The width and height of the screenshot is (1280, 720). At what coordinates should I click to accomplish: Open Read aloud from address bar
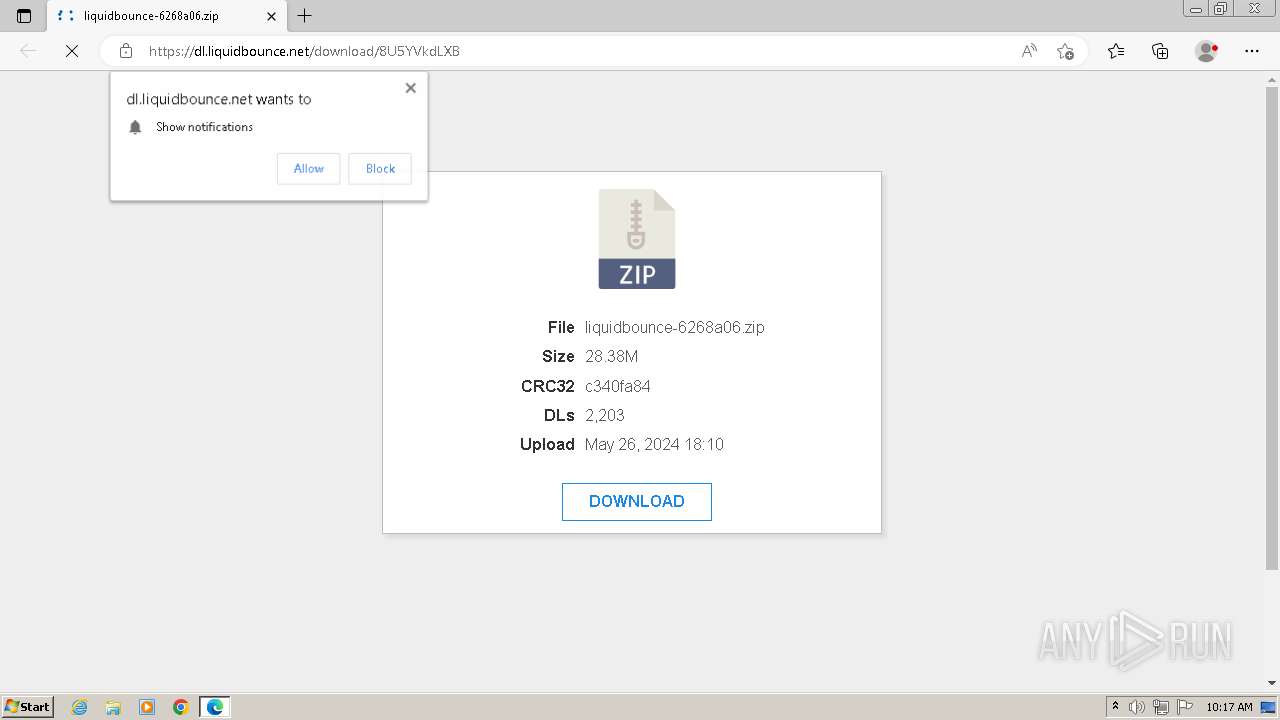[x=1029, y=51]
